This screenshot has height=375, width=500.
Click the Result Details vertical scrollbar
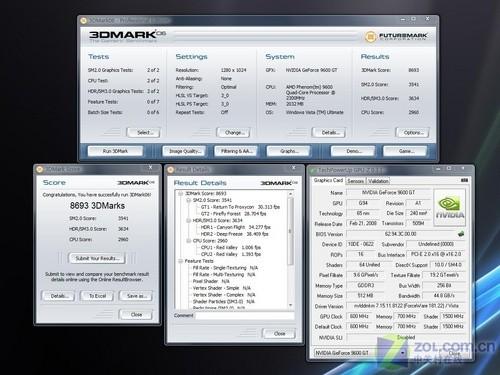pyautogui.click(x=290, y=249)
